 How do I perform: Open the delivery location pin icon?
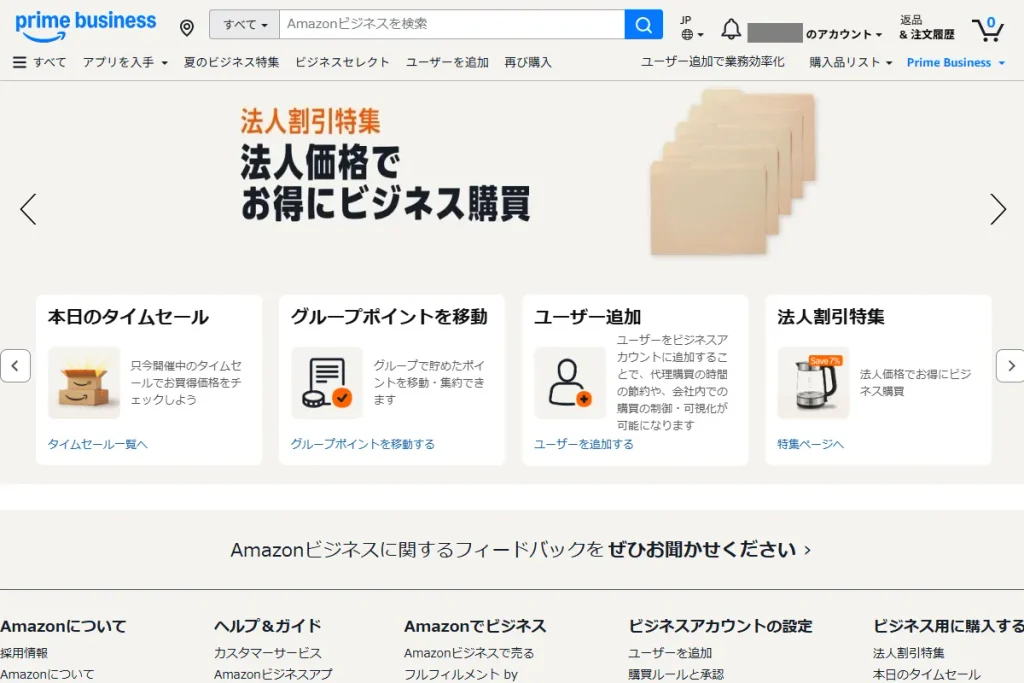pyautogui.click(x=187, y=27)
